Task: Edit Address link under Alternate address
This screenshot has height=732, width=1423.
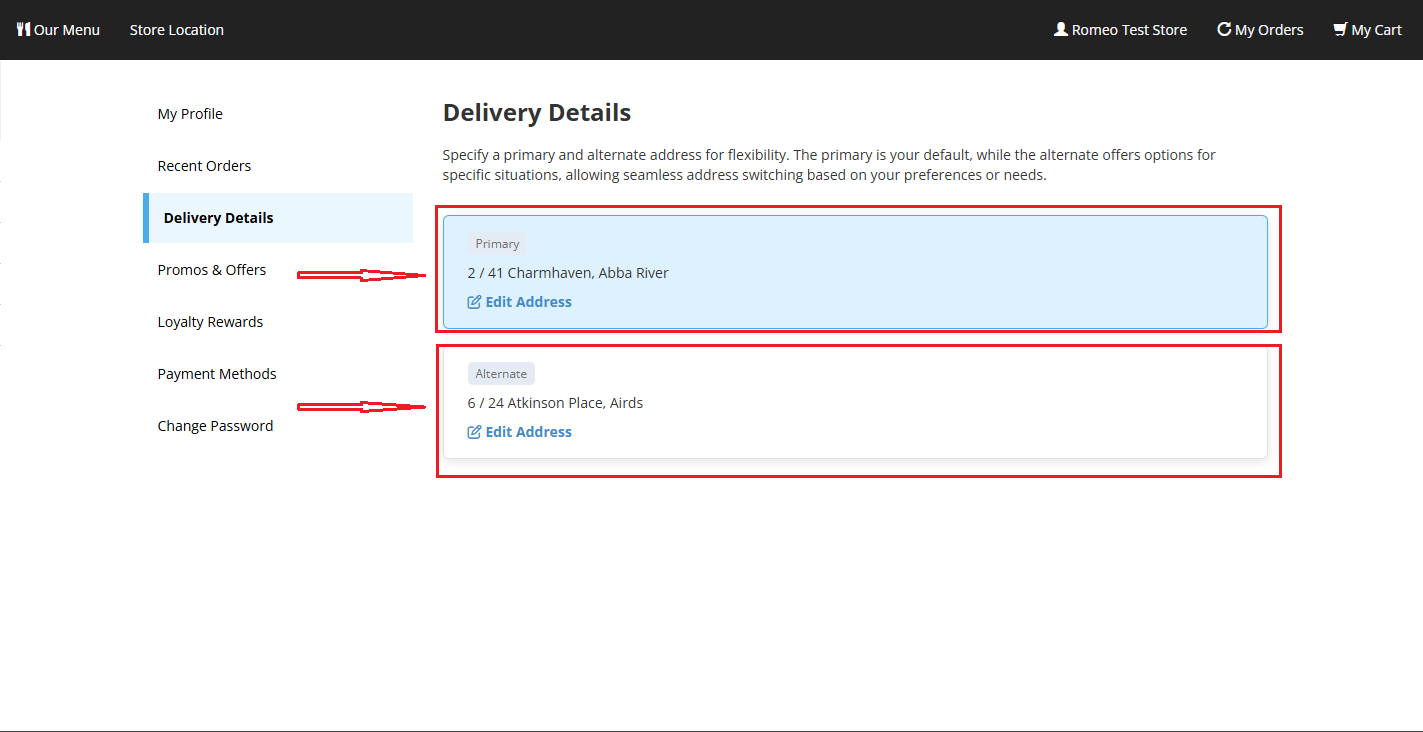Action: [520, 432]
